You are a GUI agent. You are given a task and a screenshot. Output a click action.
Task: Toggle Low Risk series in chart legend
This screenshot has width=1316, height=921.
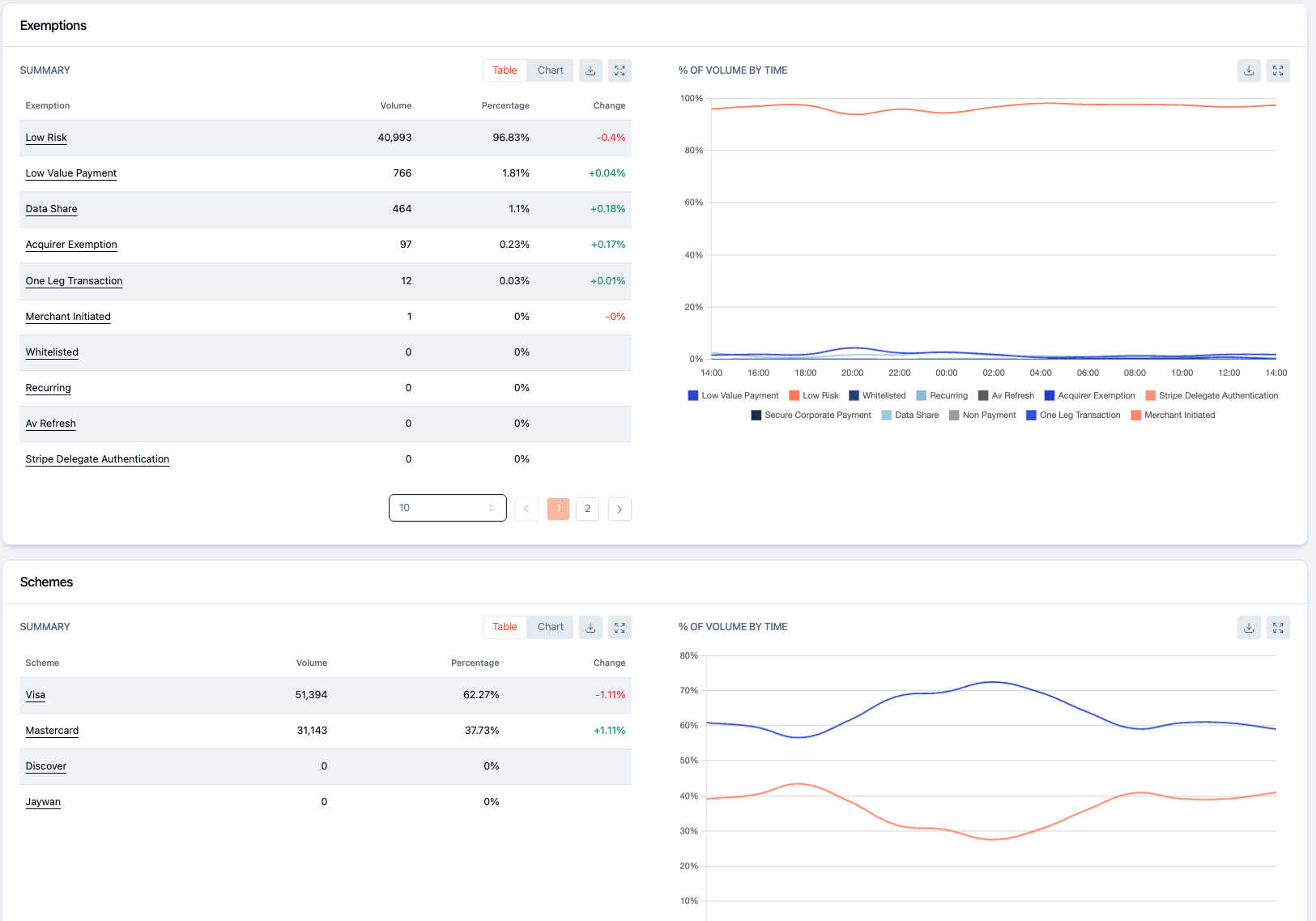(x=814, y=395)
